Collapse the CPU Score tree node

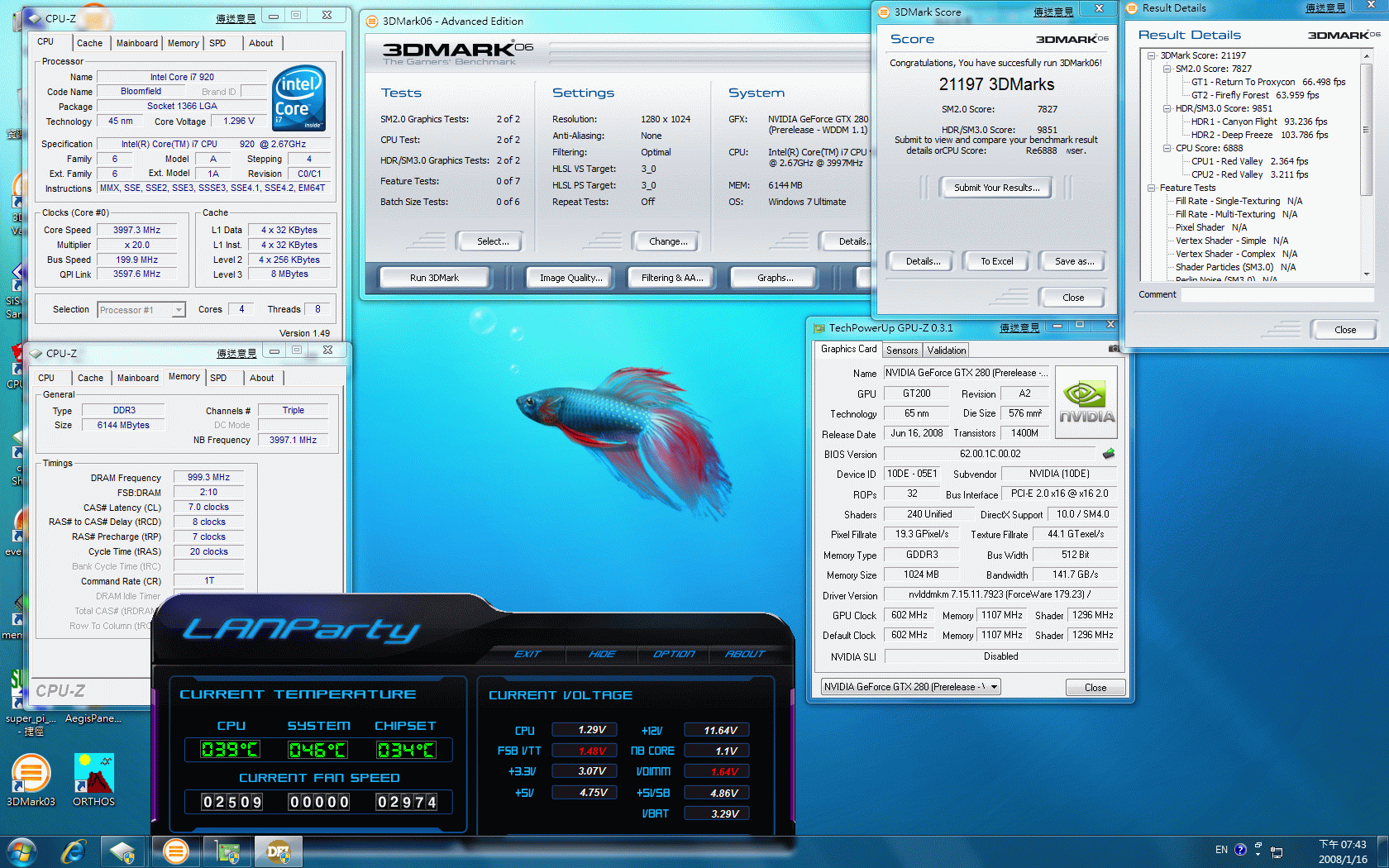(1167, 148)
